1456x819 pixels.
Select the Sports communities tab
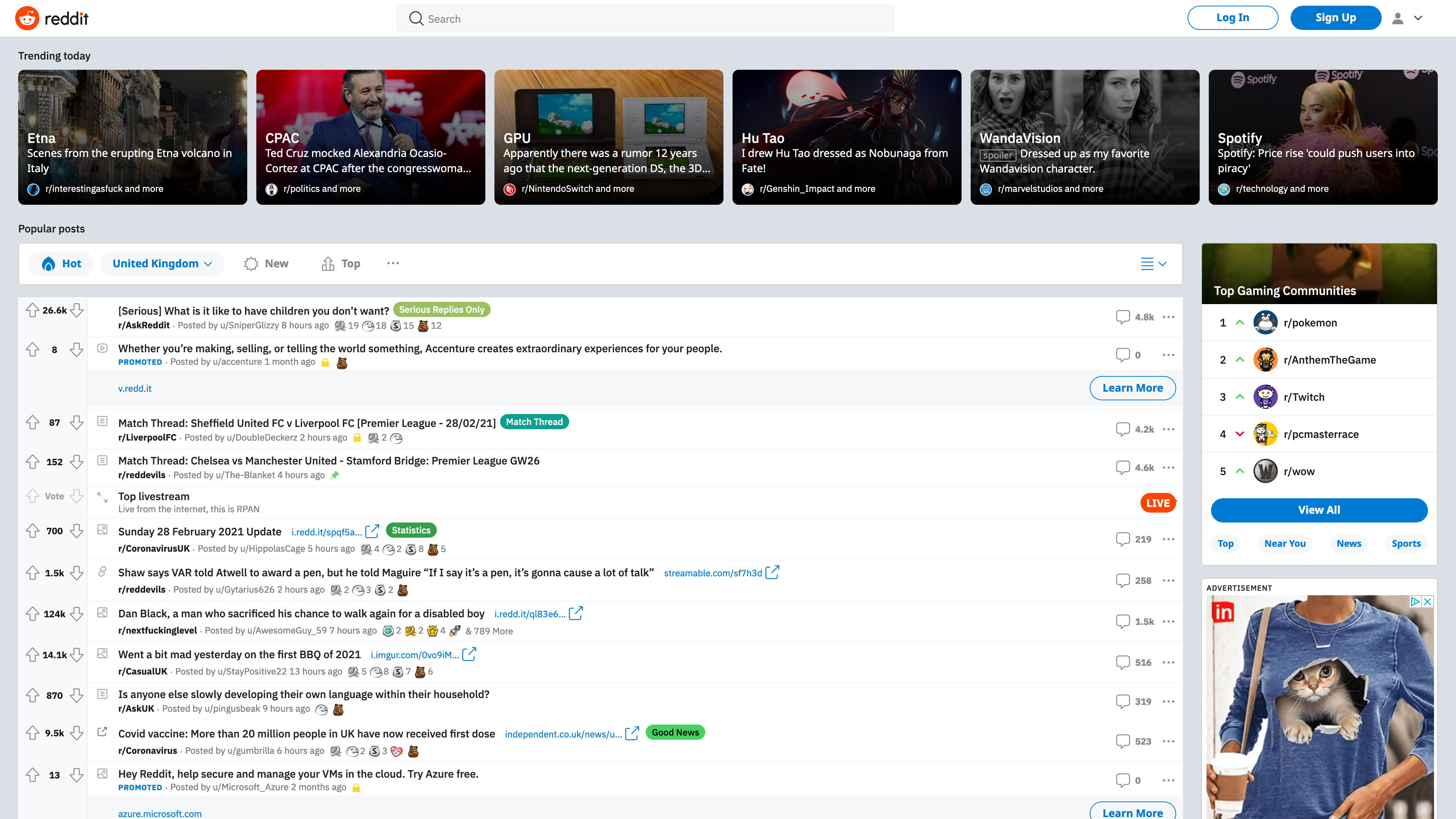coord(1406,543)
